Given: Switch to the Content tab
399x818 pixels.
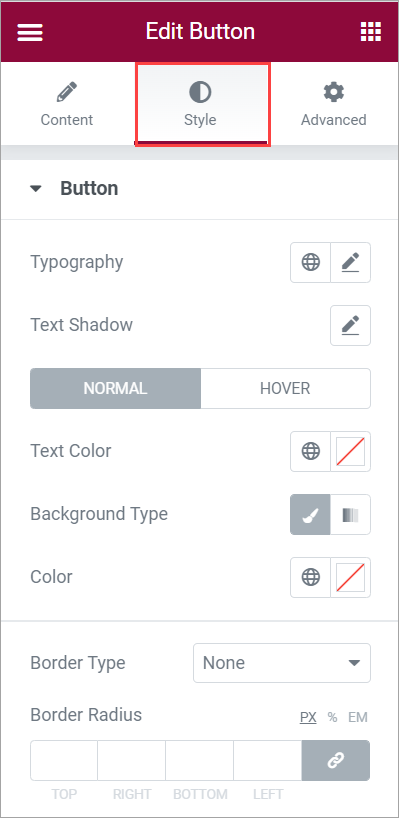Looking at the screenshot, I should pyautogui.click(x=67, y=104).
